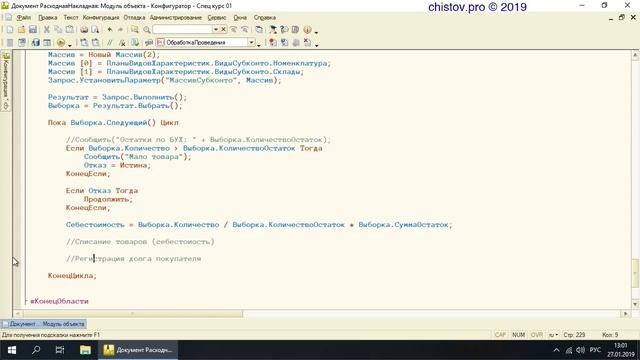Image resolution: width=640 pixels, height=360 pixels.
Task: Redo the last undone edit
Action: click(x=120, y=29)
